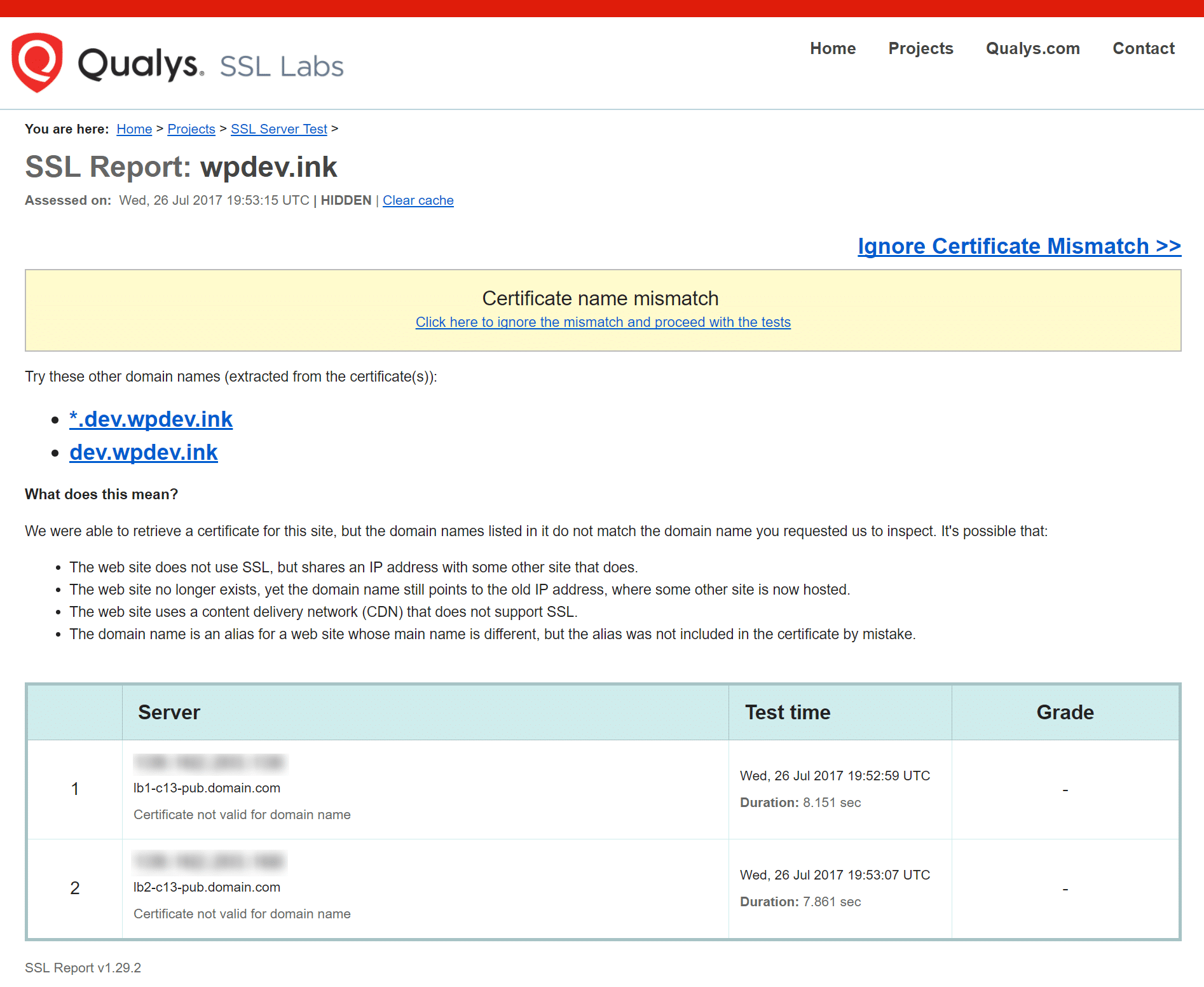Click Home in the breadcrumb trail
The height and width of the screenshot is (987, 1204).
pos(133,129)
